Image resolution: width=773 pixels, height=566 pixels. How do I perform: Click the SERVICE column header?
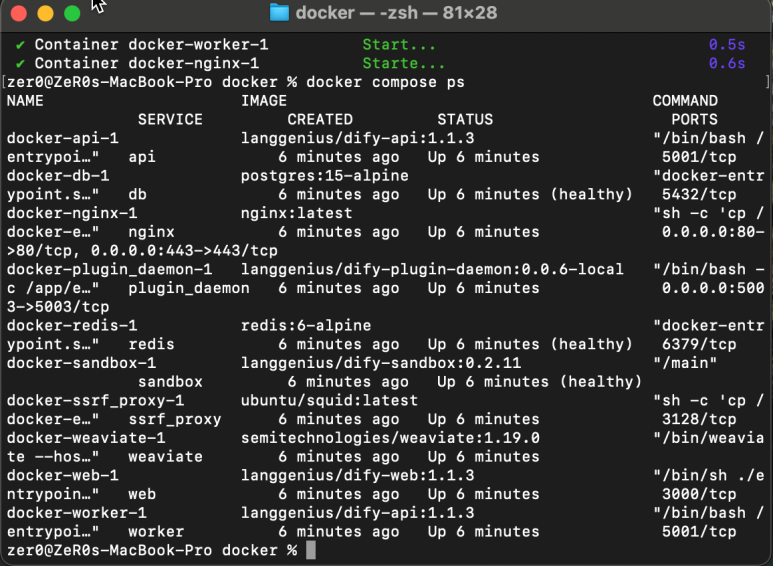pos(170,119)
